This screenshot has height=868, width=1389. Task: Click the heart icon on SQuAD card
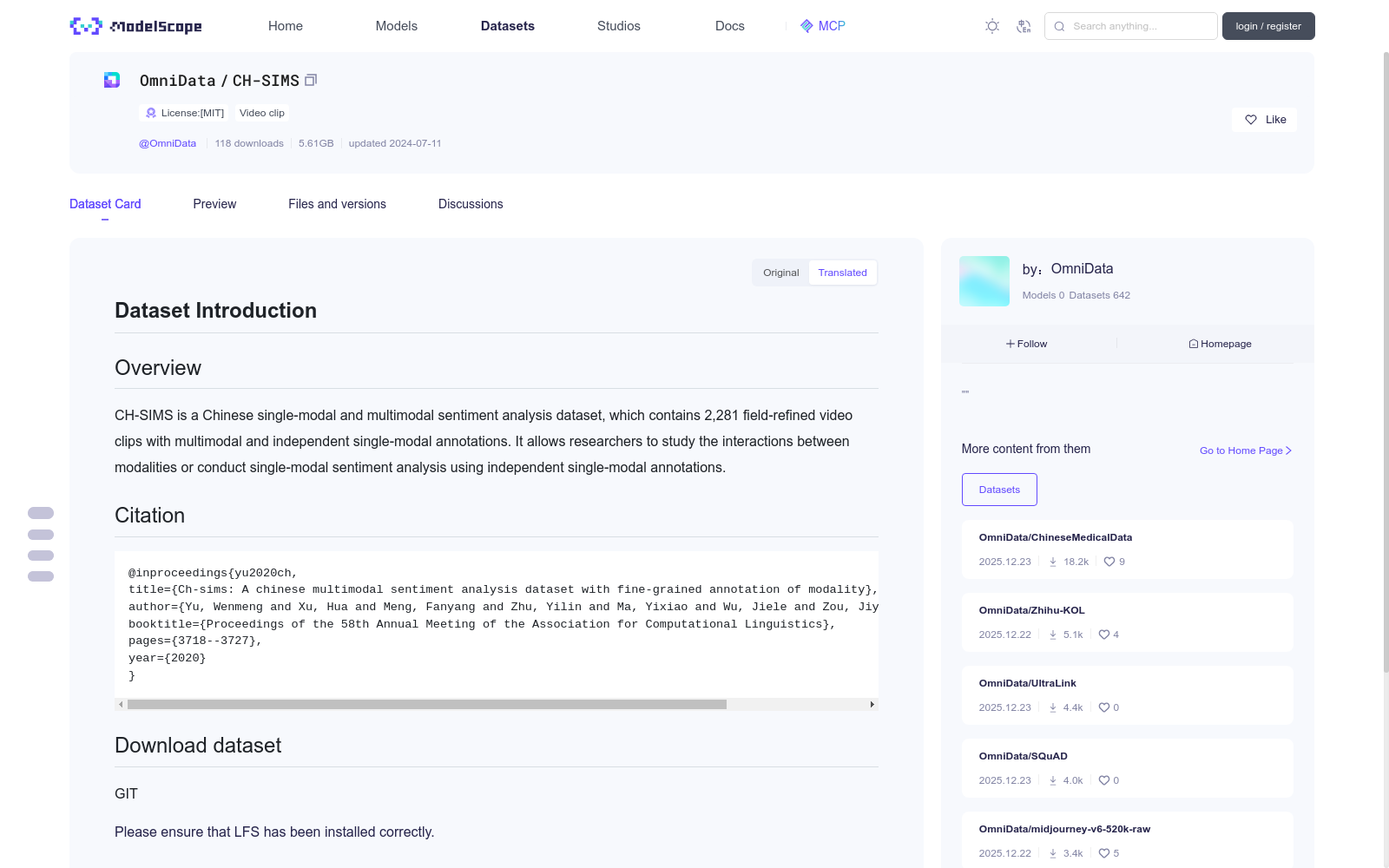tap(1104, 780)
